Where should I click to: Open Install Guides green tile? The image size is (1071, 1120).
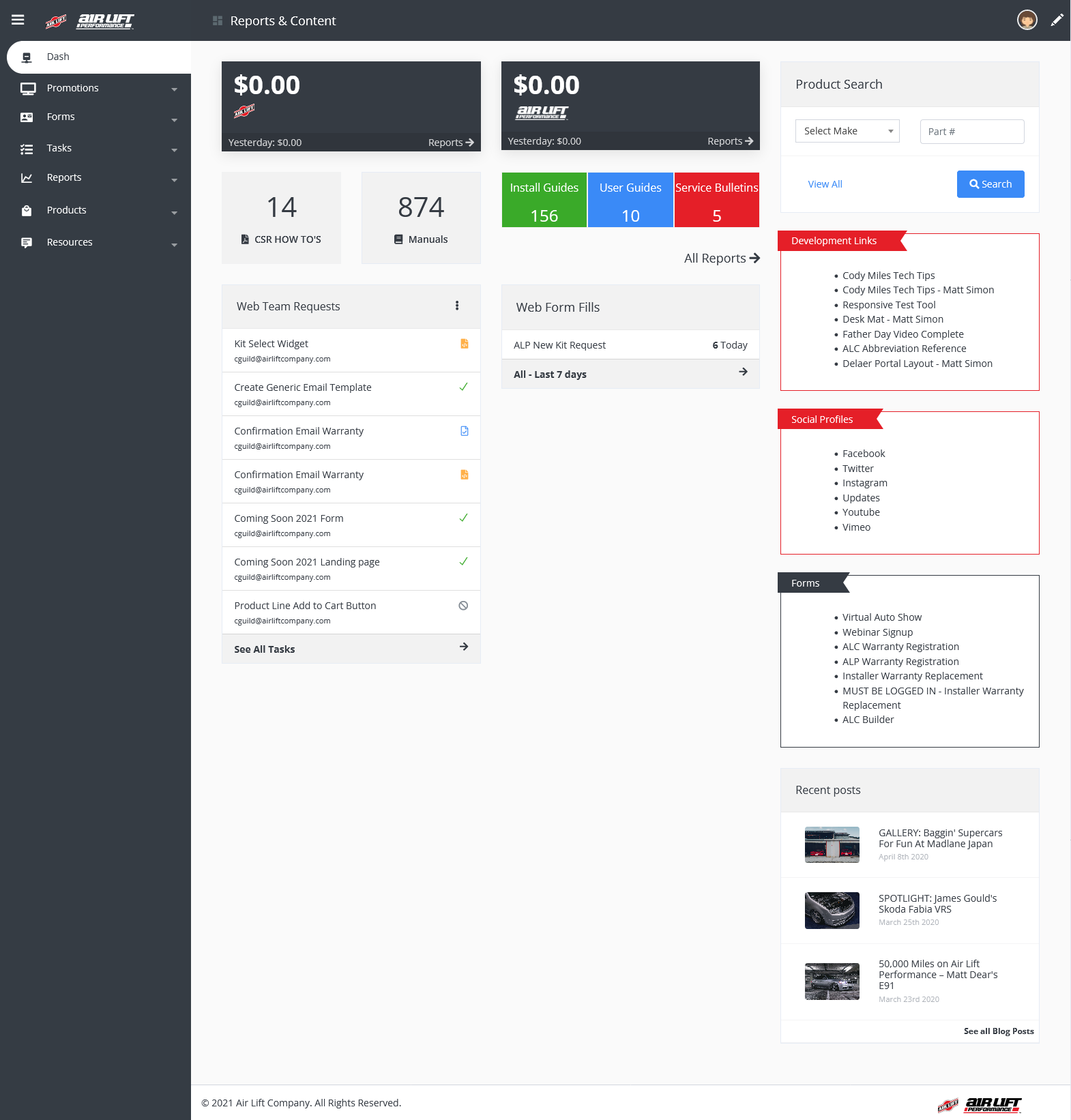pyautogui.click(x=544, y=200)
